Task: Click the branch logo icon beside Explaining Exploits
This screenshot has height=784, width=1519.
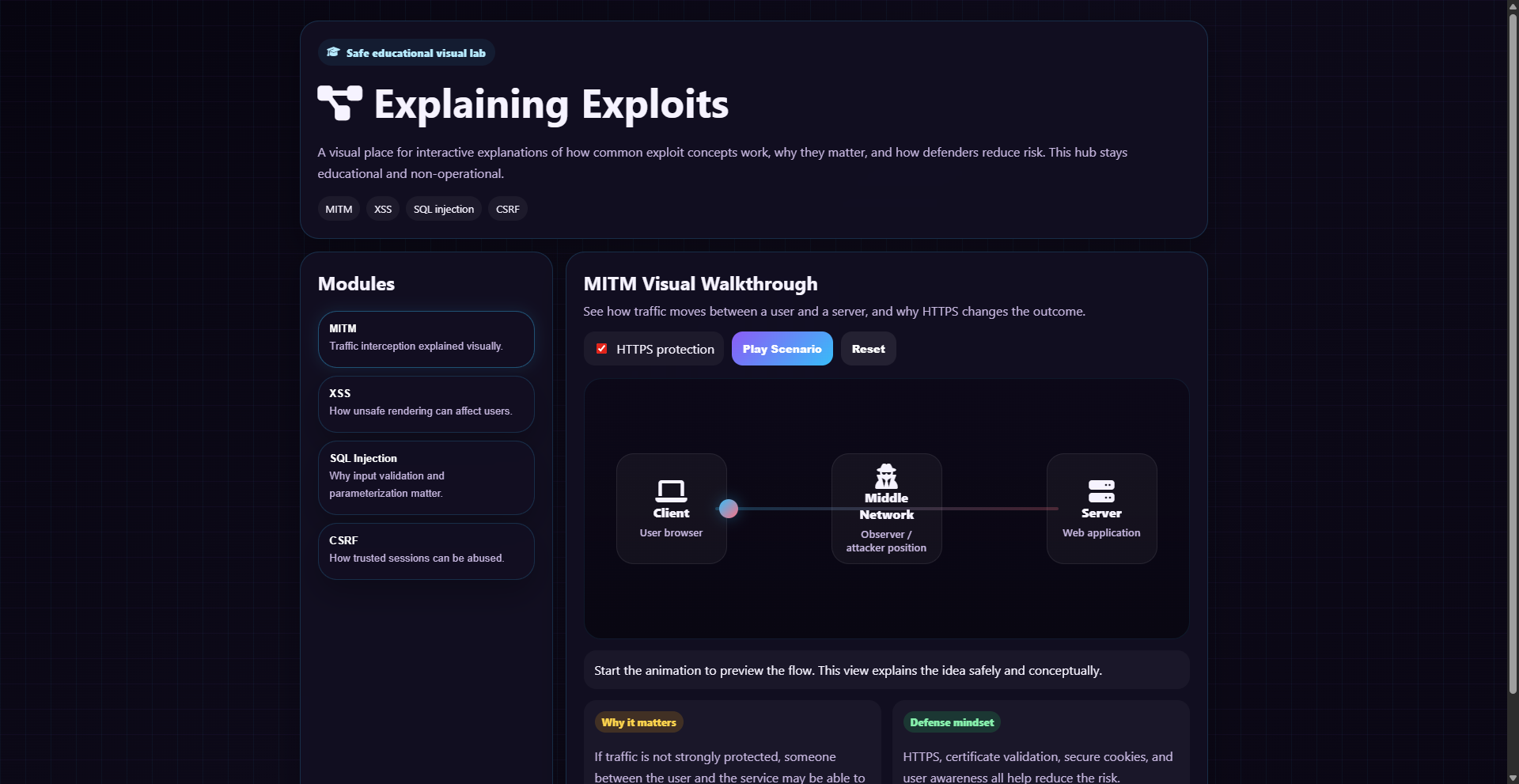Action: (x=339, y=103)
